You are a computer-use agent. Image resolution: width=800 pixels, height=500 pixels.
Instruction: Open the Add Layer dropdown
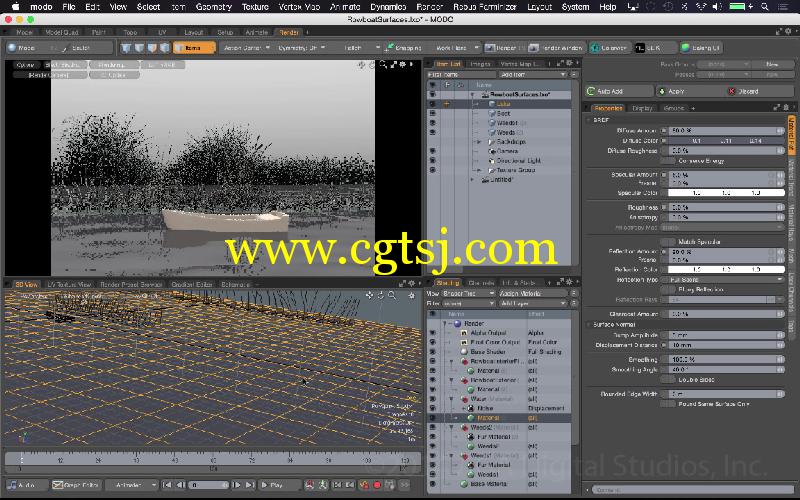(533, 303)
